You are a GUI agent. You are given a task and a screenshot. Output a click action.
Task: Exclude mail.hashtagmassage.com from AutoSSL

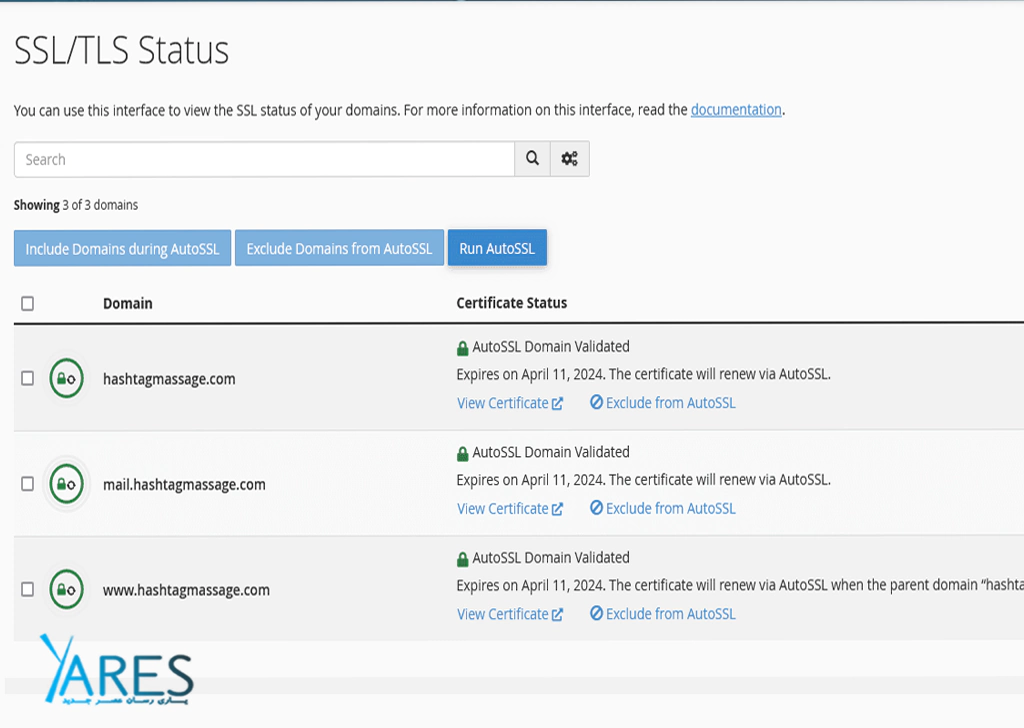662,509
